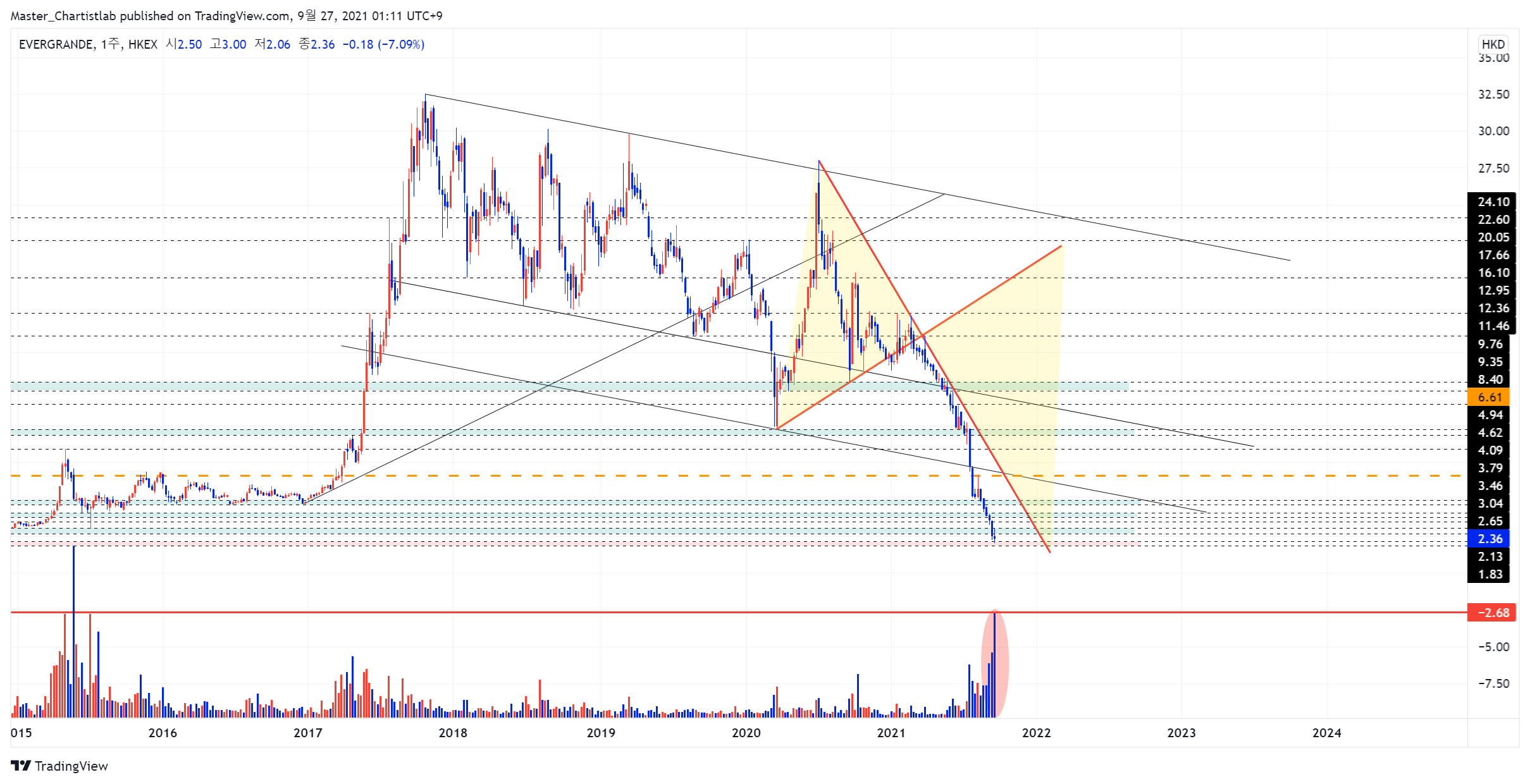Click the -5.00 indicator axis label
This screenshot has height=784, width=1530.
click(1493, 647)
